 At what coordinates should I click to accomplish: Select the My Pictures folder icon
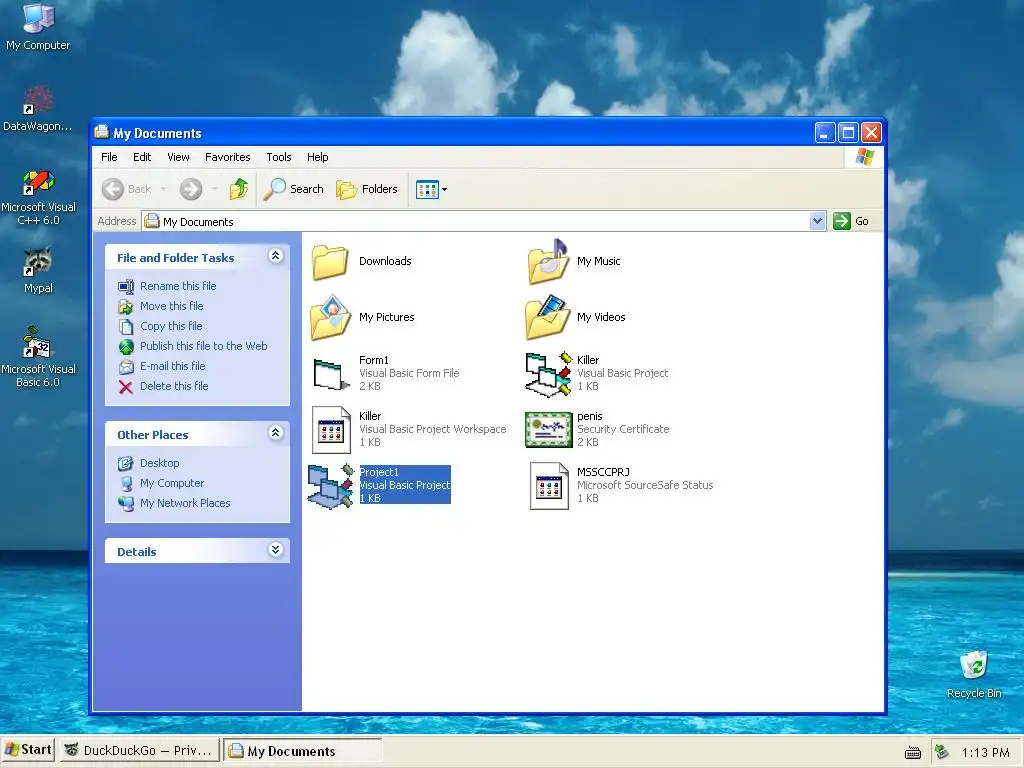(x=330, y=317)
